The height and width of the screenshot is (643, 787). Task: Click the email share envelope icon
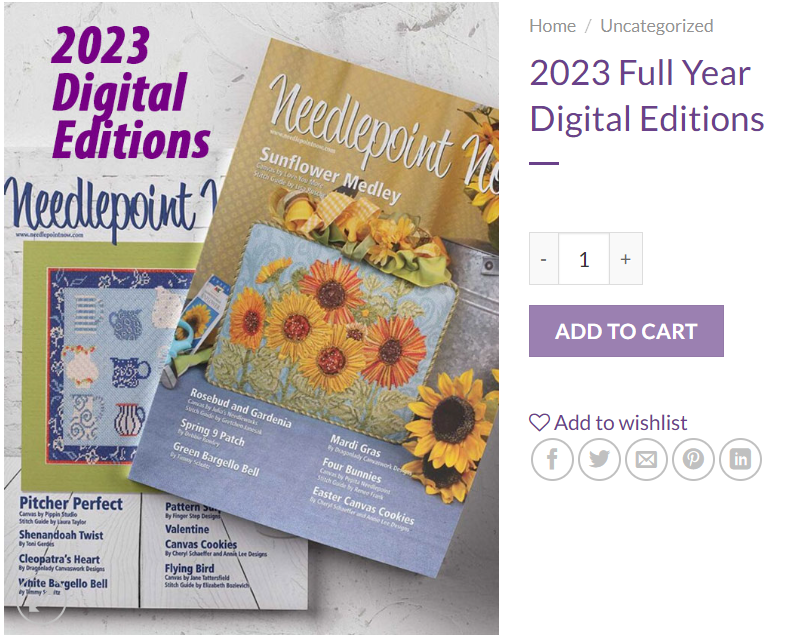pyautogui.click(x=646, y=460)
